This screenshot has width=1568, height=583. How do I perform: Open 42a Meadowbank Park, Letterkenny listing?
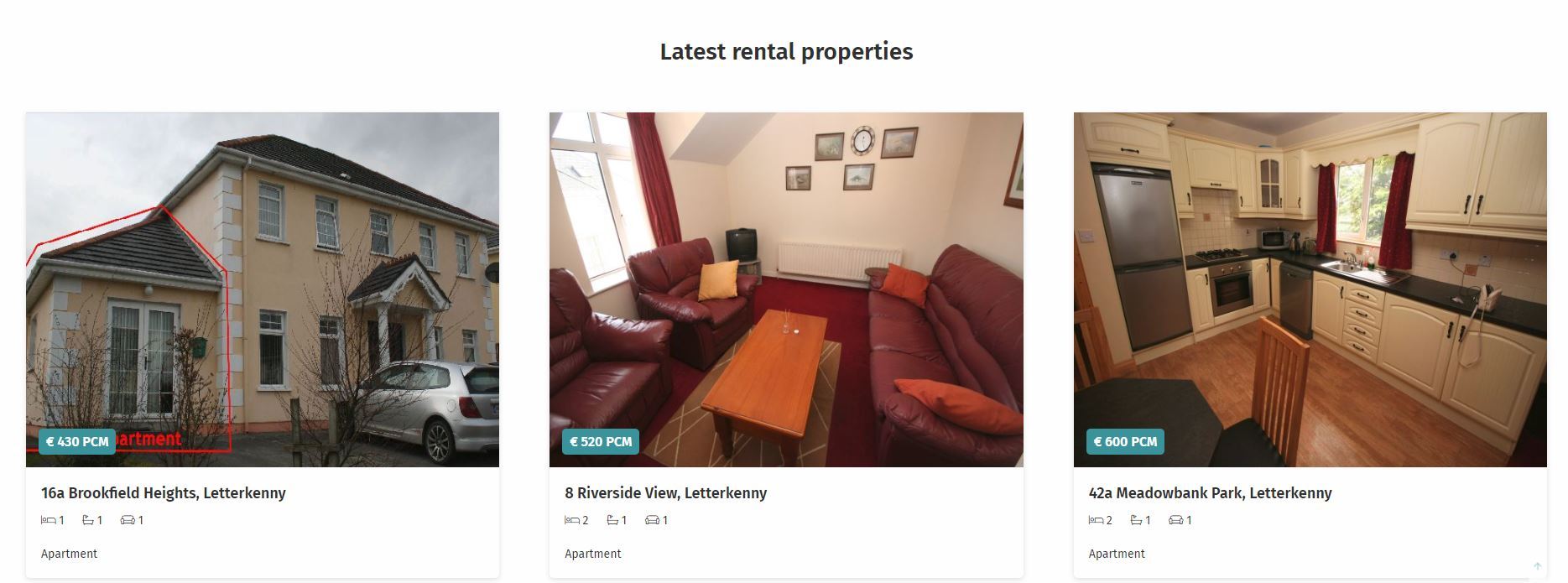1210,493
